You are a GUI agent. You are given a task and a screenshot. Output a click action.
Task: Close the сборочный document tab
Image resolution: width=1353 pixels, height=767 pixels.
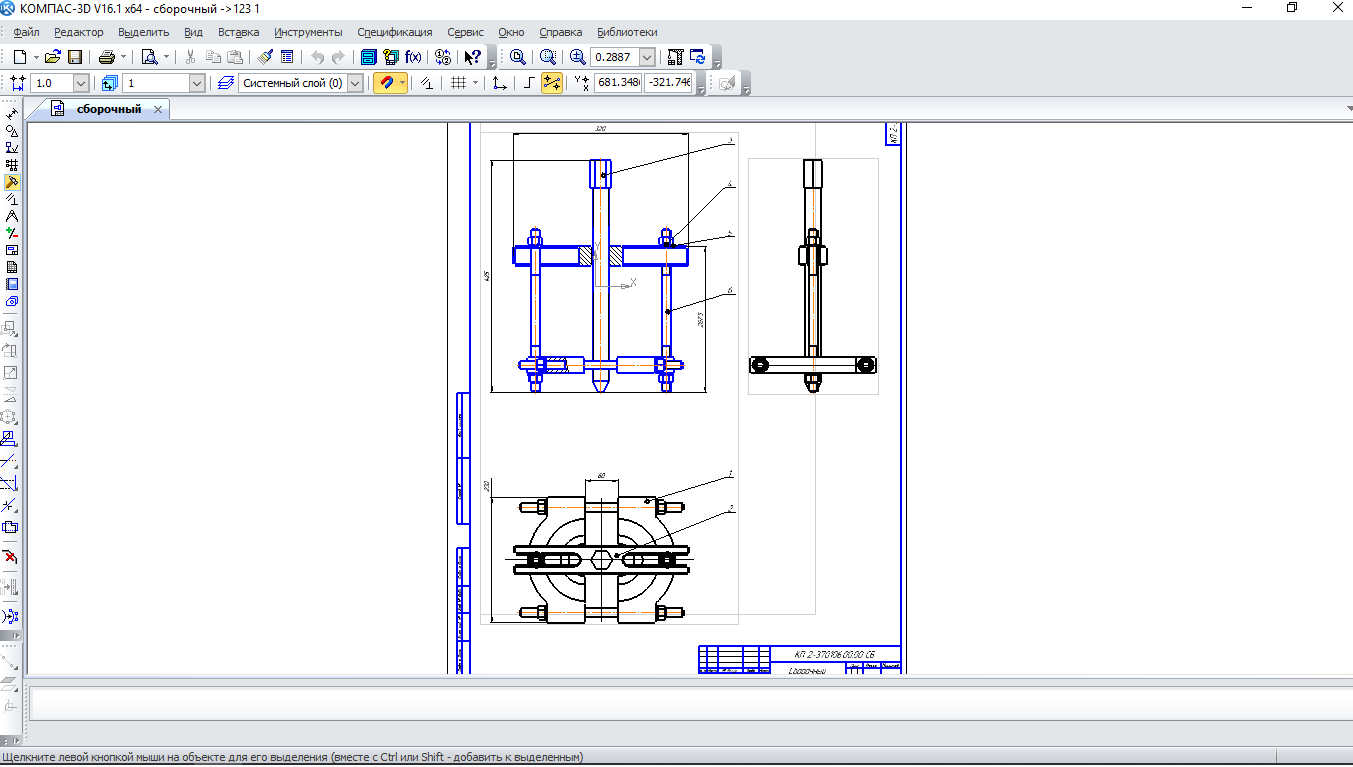pos(158,109)
